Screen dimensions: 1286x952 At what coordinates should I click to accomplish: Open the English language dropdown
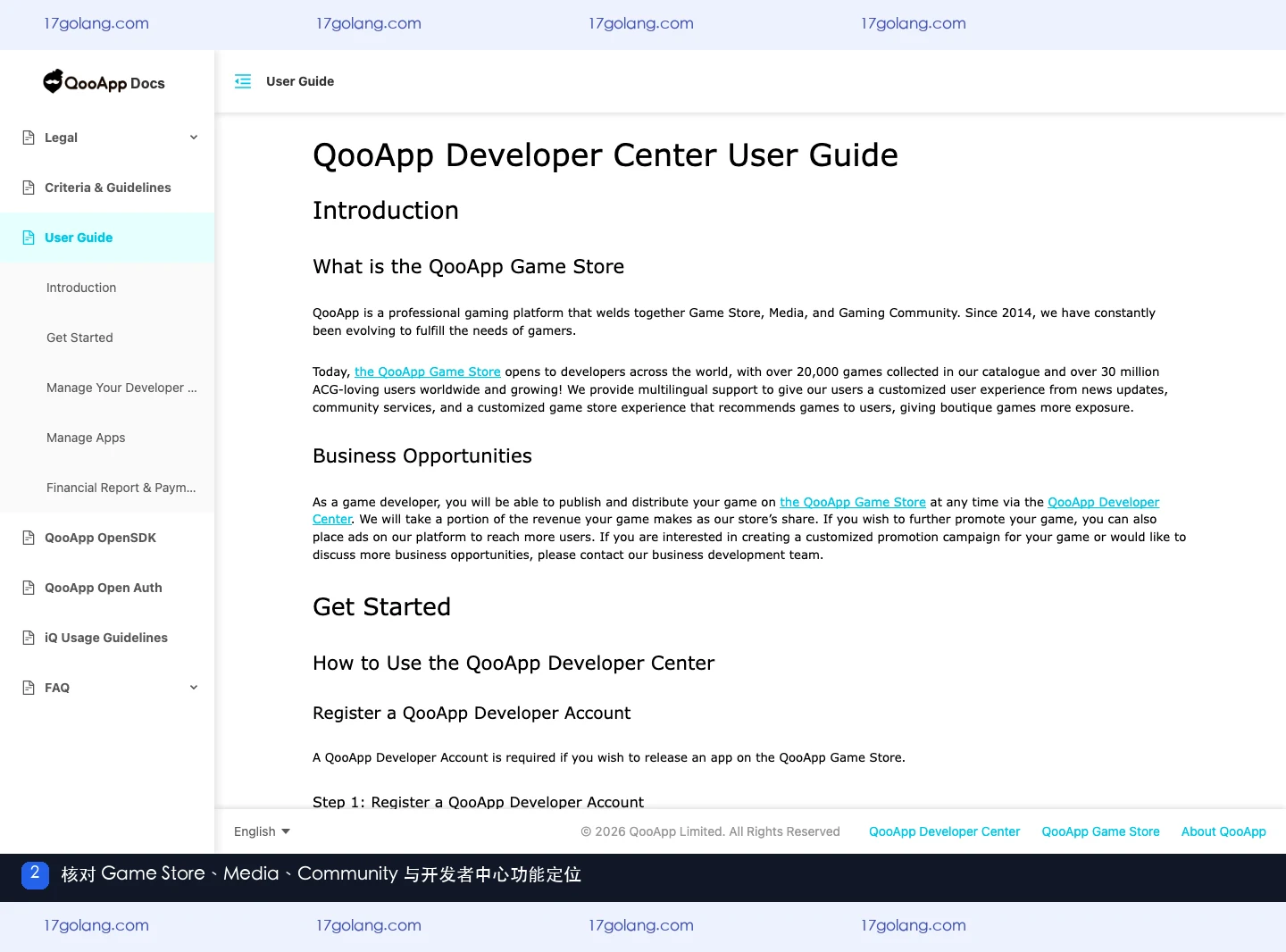(263, 831)
